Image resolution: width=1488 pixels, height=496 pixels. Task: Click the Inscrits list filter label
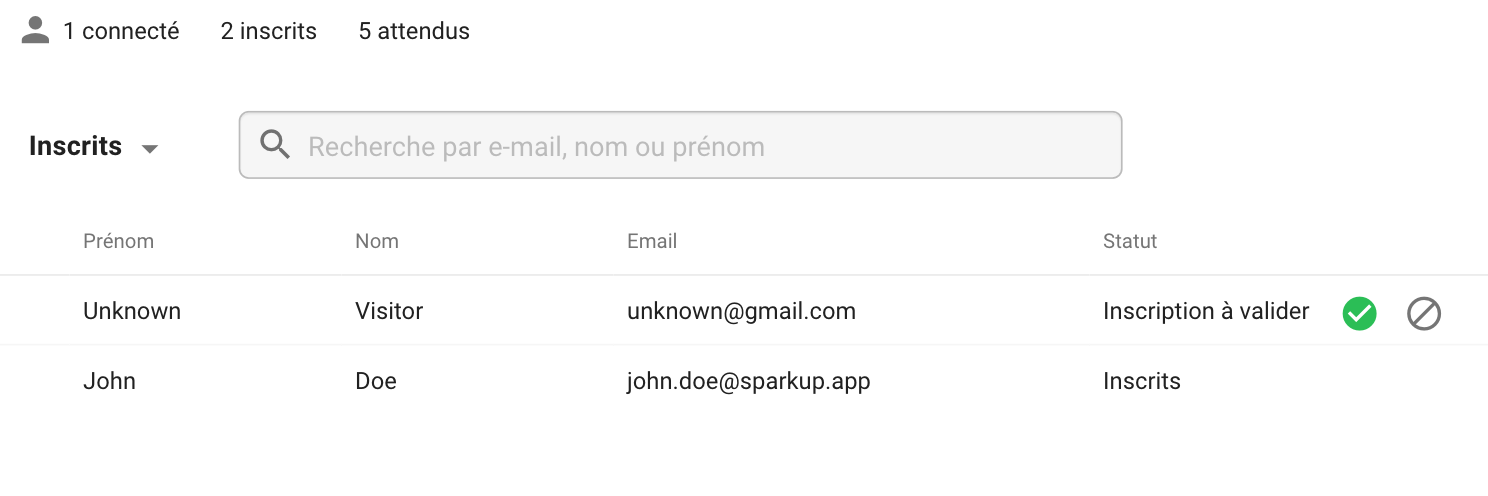pos(76,146)
